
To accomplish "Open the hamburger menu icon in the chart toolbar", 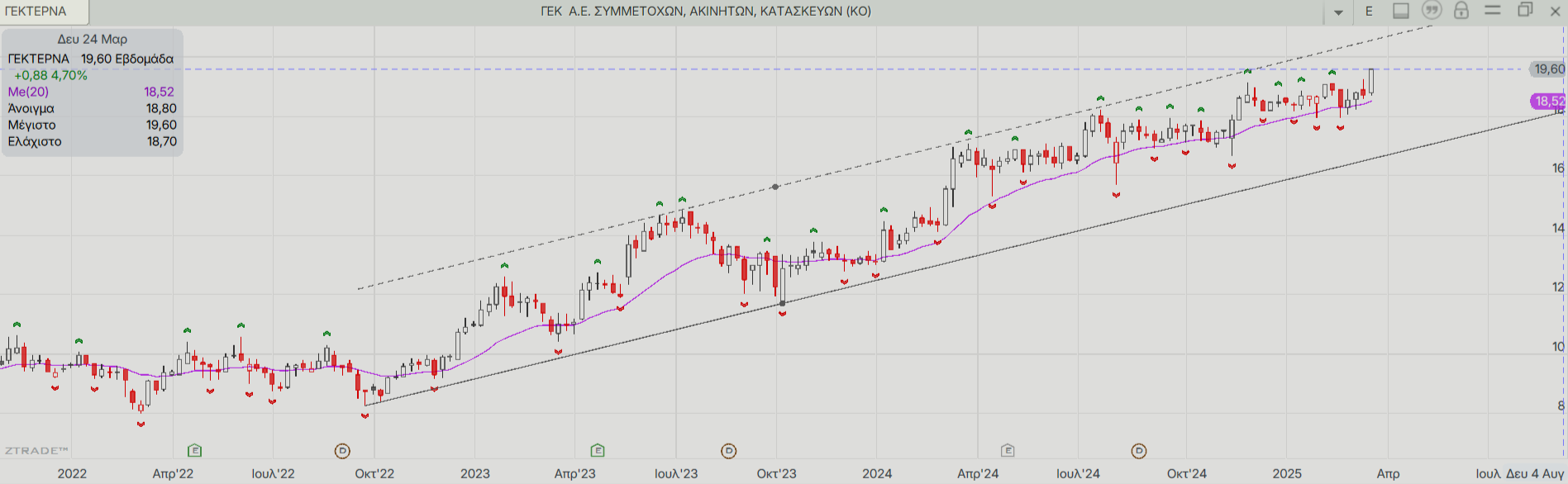I will [x=1493, y=10].
